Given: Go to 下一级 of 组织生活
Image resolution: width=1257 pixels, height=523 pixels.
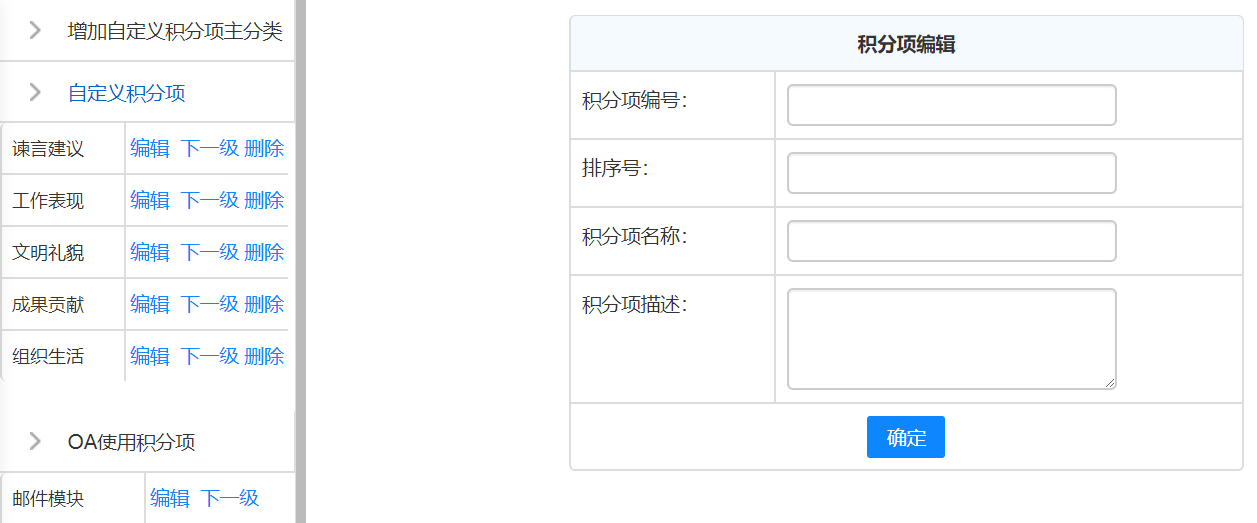Looking at the screenshot, I should 209,356.
